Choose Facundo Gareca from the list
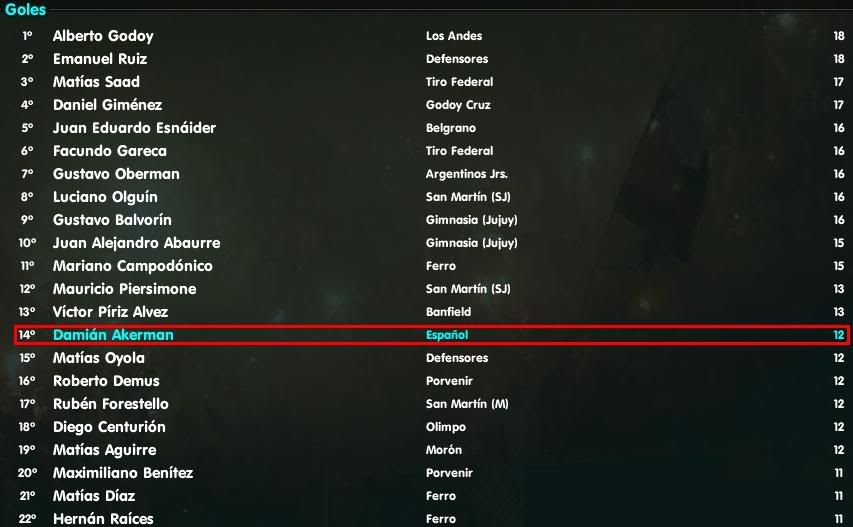 110,151
